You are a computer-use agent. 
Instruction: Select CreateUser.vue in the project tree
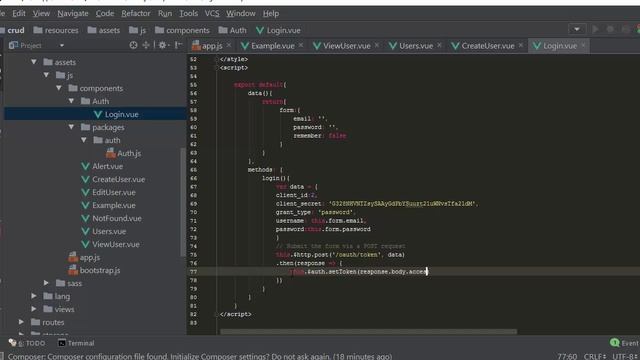click(x=113, y=179)
